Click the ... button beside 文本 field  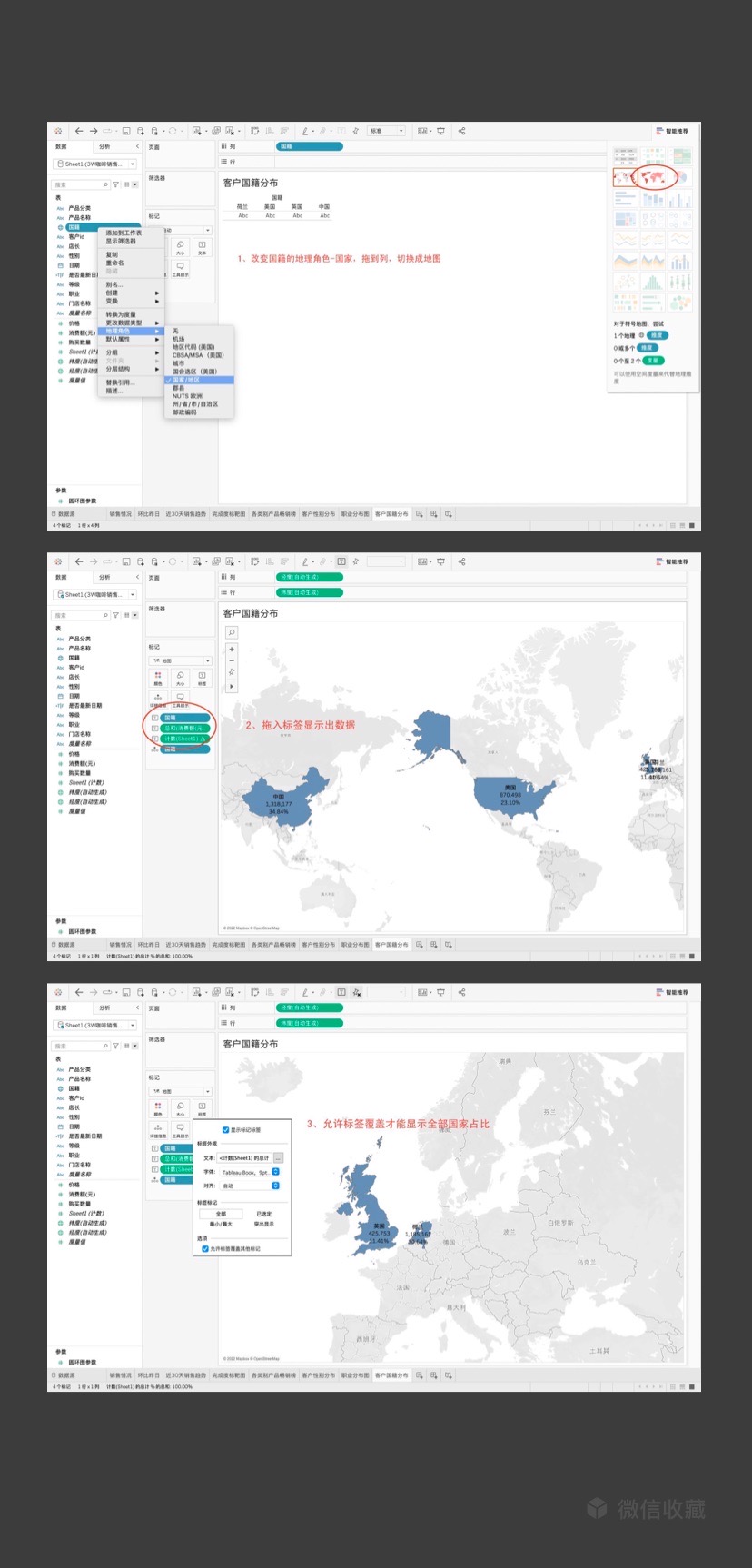click(278, 1158)
